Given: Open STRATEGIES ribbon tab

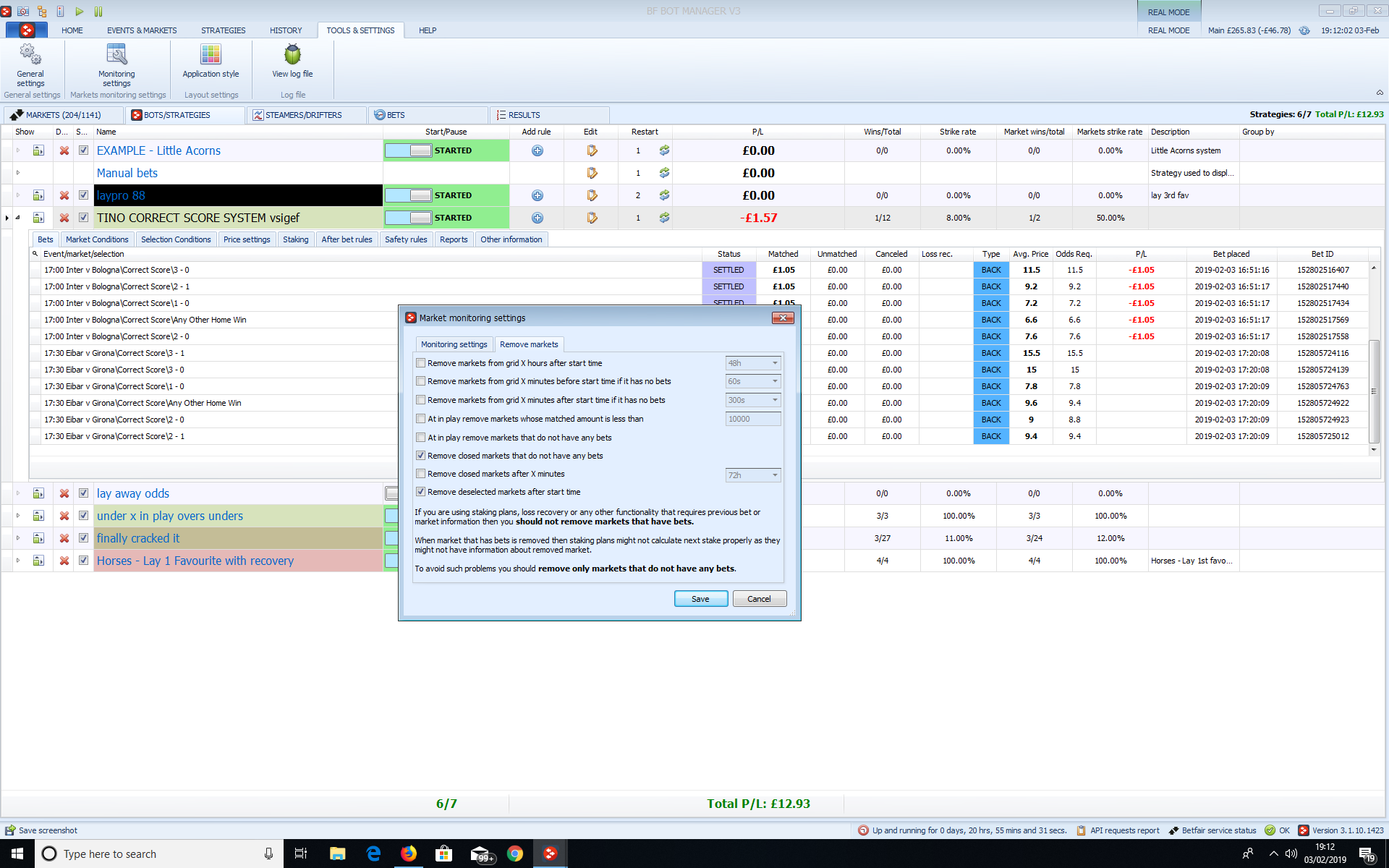Looking at the screenshot, I should tap(223, 30).
